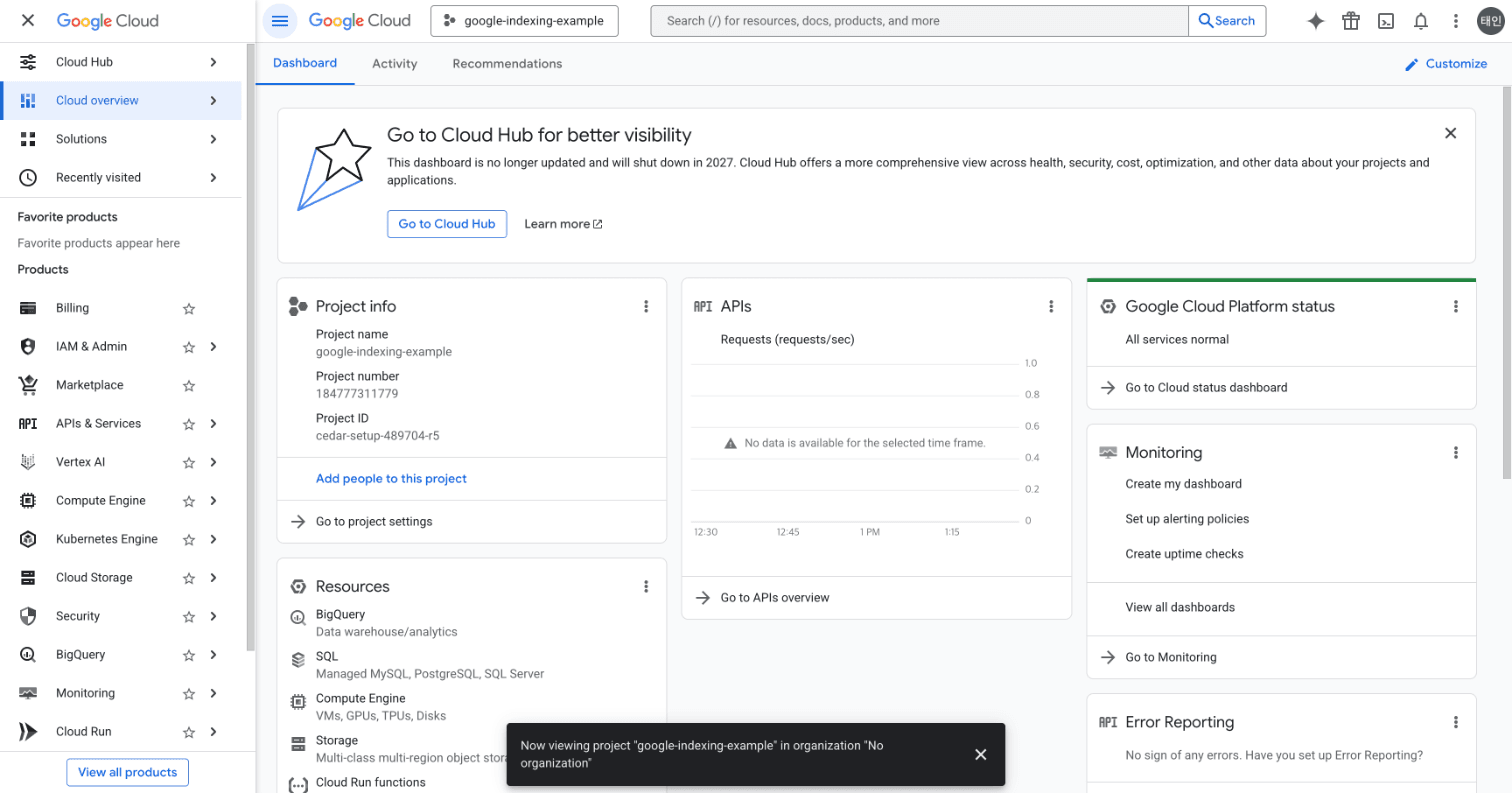Expand the Monitoring sidebar submenu chevron
Image resolution: width=1512 pixels, height=793 pixels.
(213, 693)
